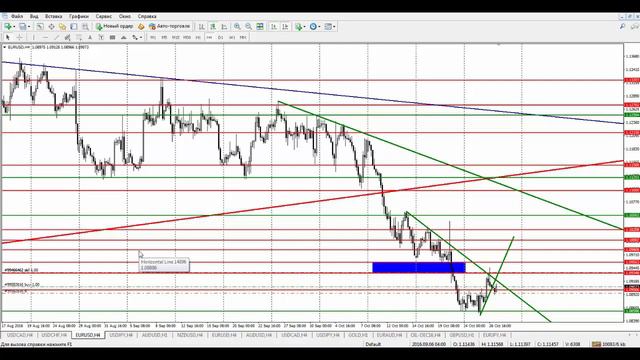The image size is (640, 360).
Task: Open the Вид menu
Action: click(34, 16)
